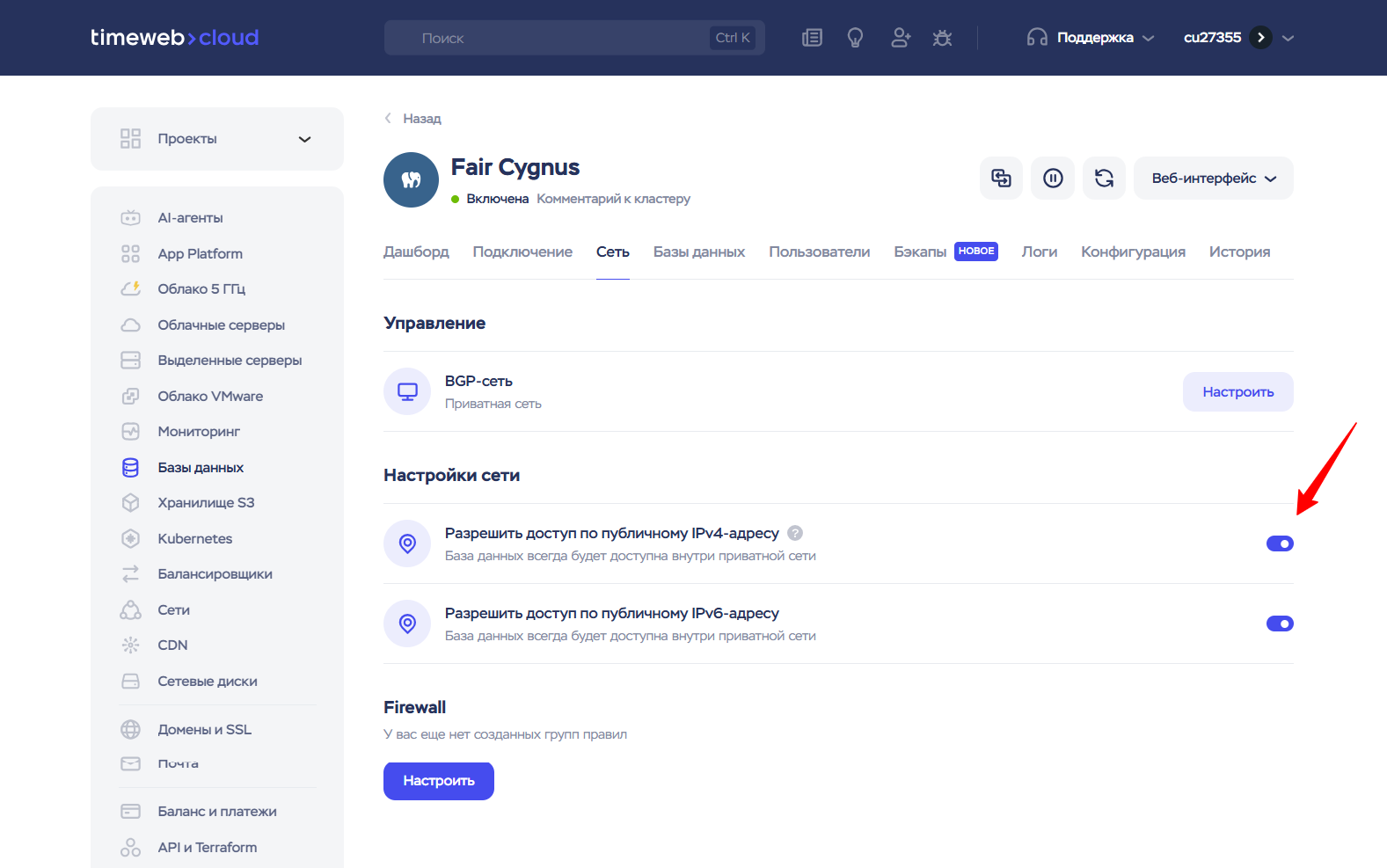Select the Сеть tab

coord(613,252)
